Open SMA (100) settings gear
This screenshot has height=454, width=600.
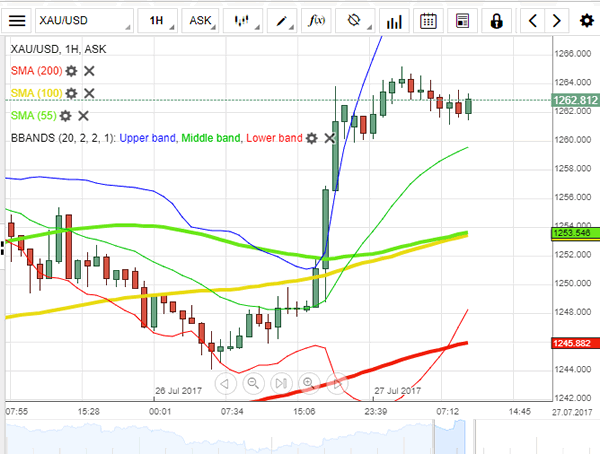click(x=71, y=93)
